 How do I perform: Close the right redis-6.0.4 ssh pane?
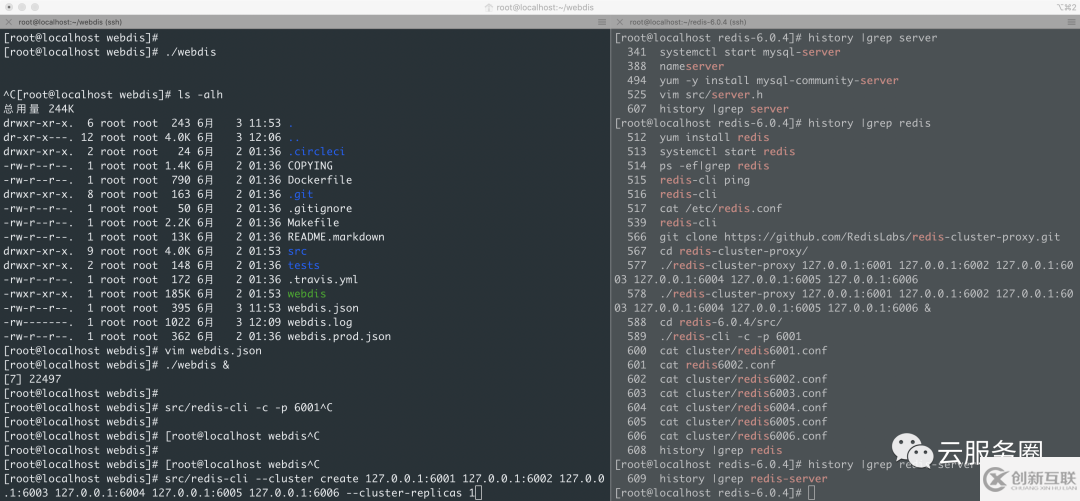(x=619, y=22)
